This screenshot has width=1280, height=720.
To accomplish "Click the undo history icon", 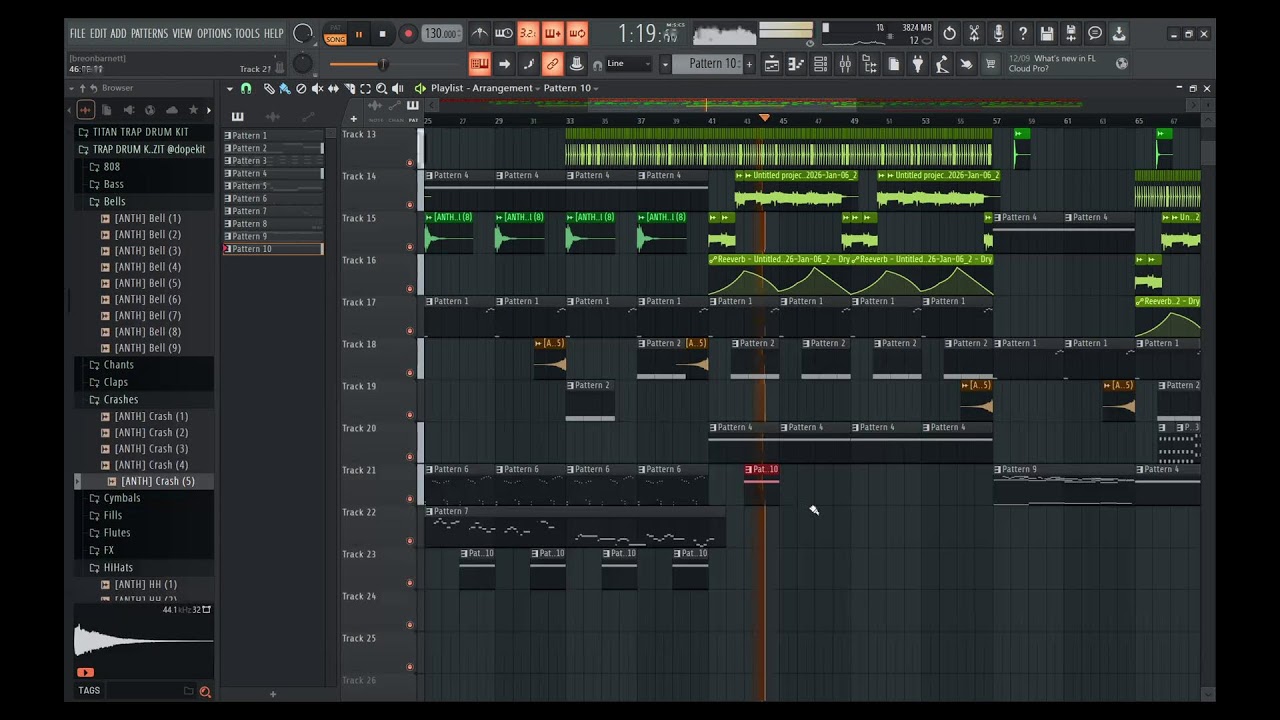I will tap(949, 34).
